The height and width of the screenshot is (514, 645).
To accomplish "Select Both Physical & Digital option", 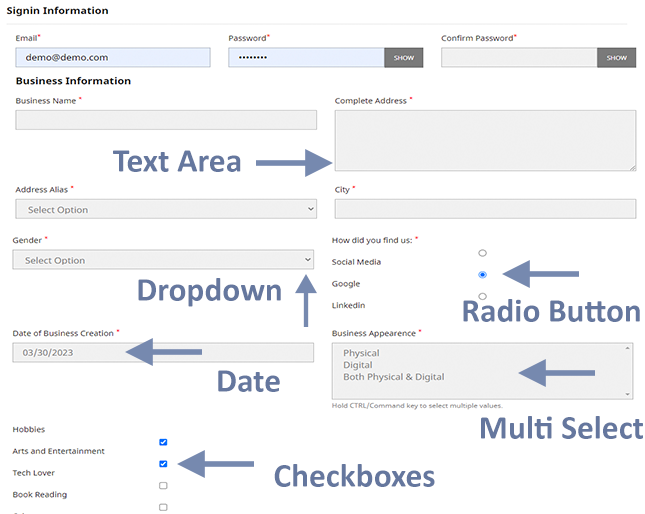I will point(393,377).
